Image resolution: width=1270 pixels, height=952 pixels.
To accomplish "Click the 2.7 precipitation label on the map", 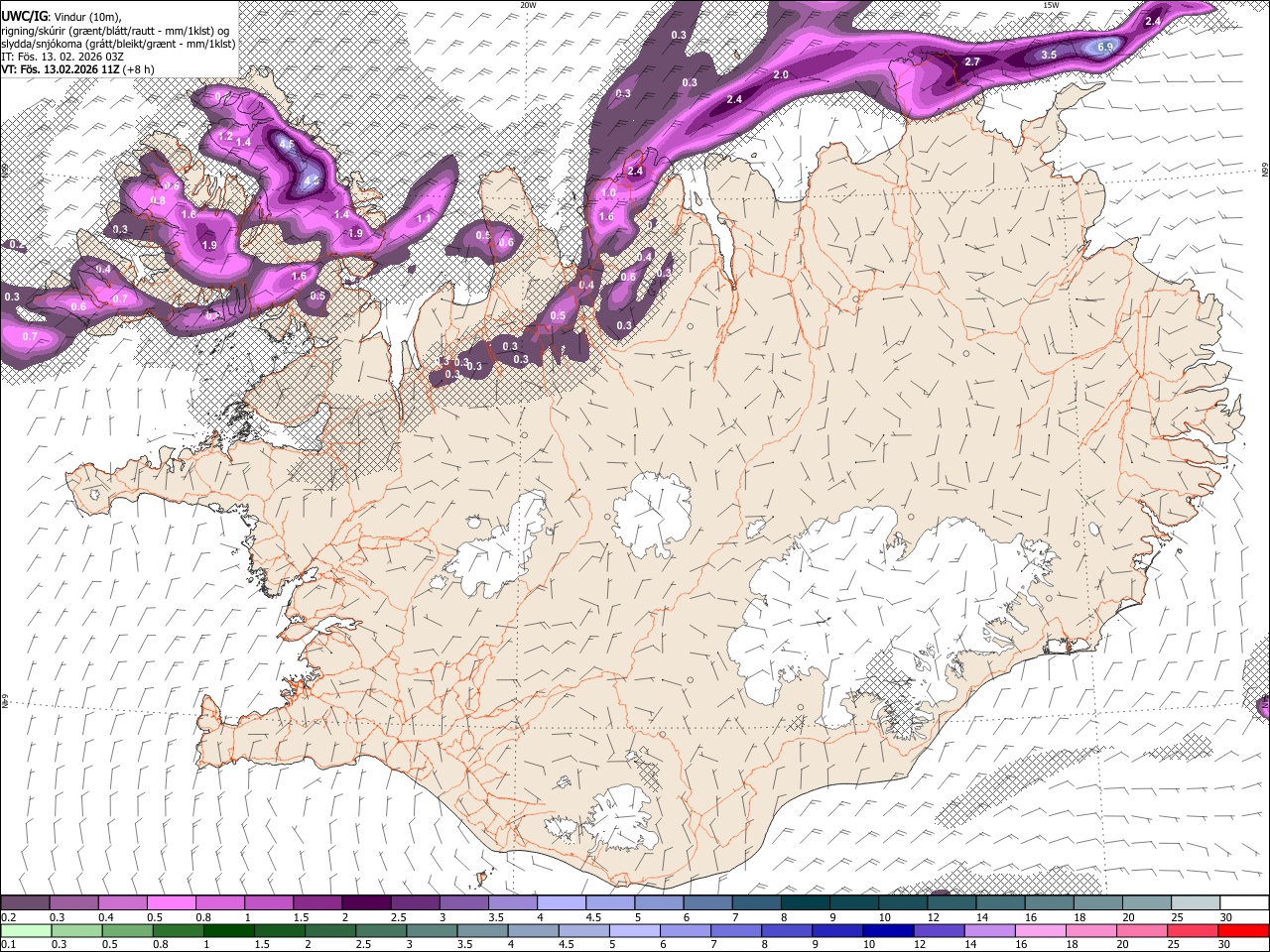I will click(x=972, y=61).
